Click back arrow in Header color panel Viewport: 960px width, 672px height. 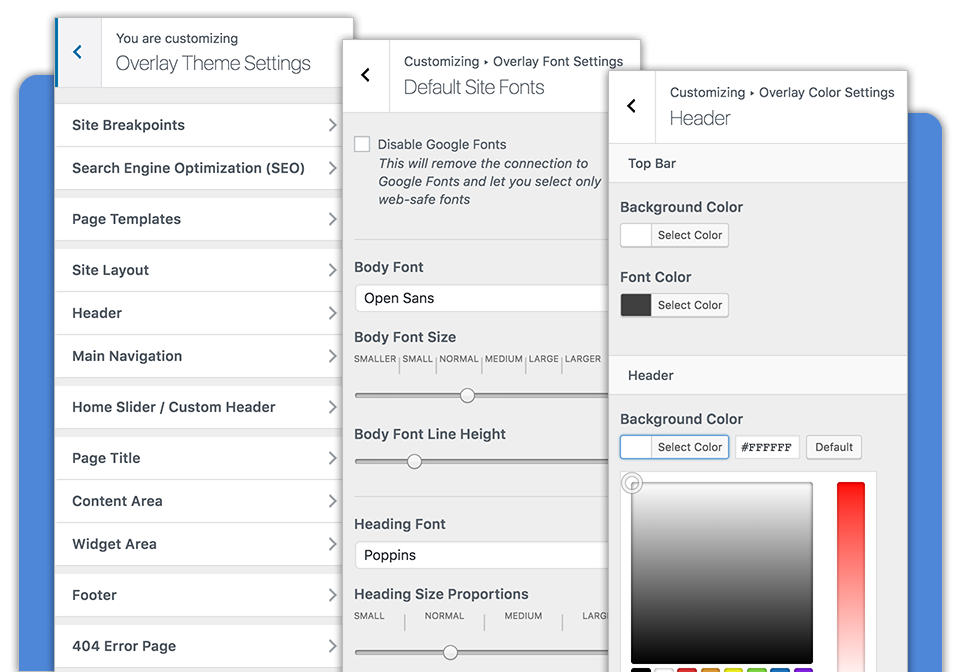pos(632,105)
